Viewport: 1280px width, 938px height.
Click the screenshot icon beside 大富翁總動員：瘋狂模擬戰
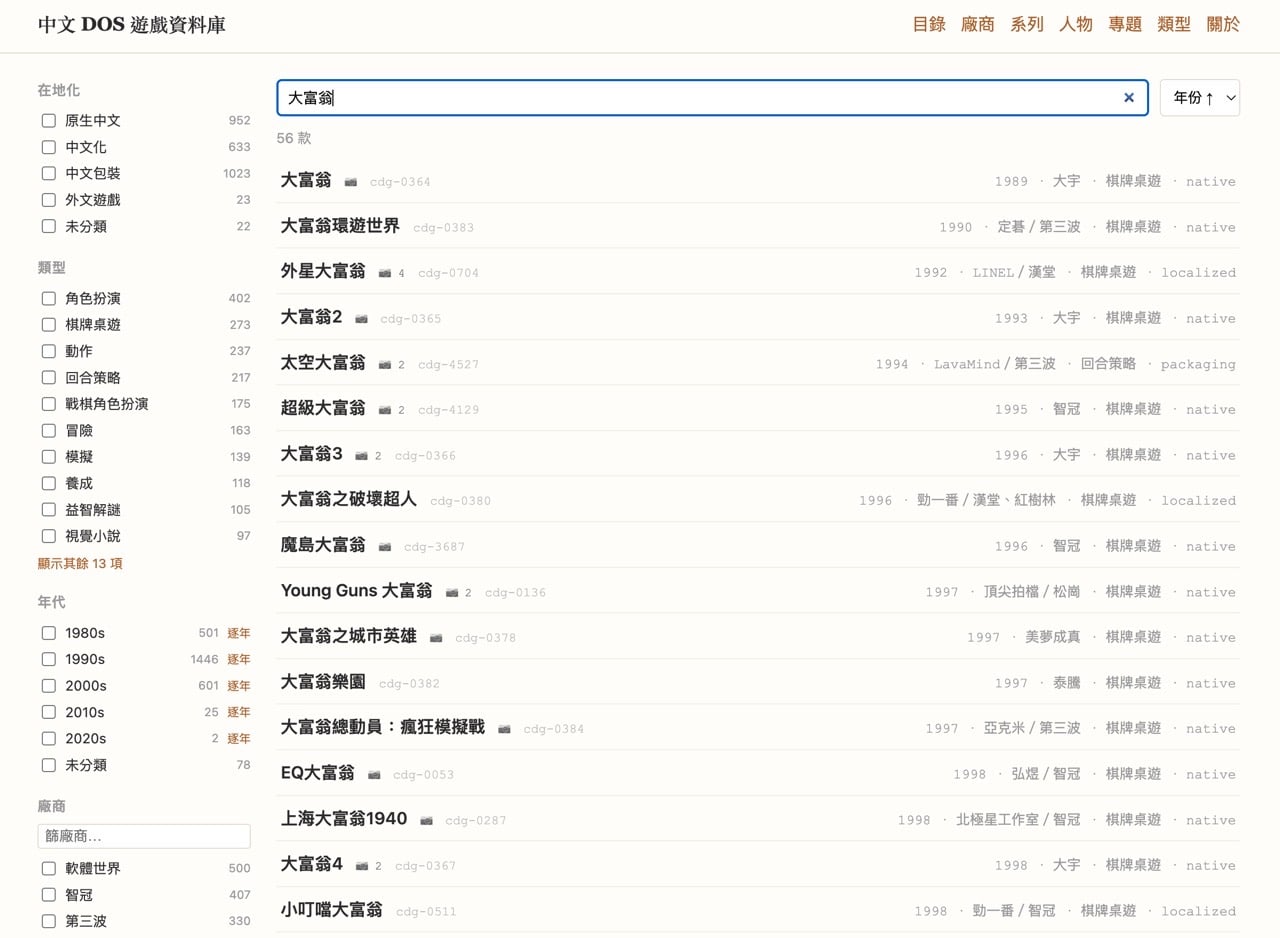(504, 729)
